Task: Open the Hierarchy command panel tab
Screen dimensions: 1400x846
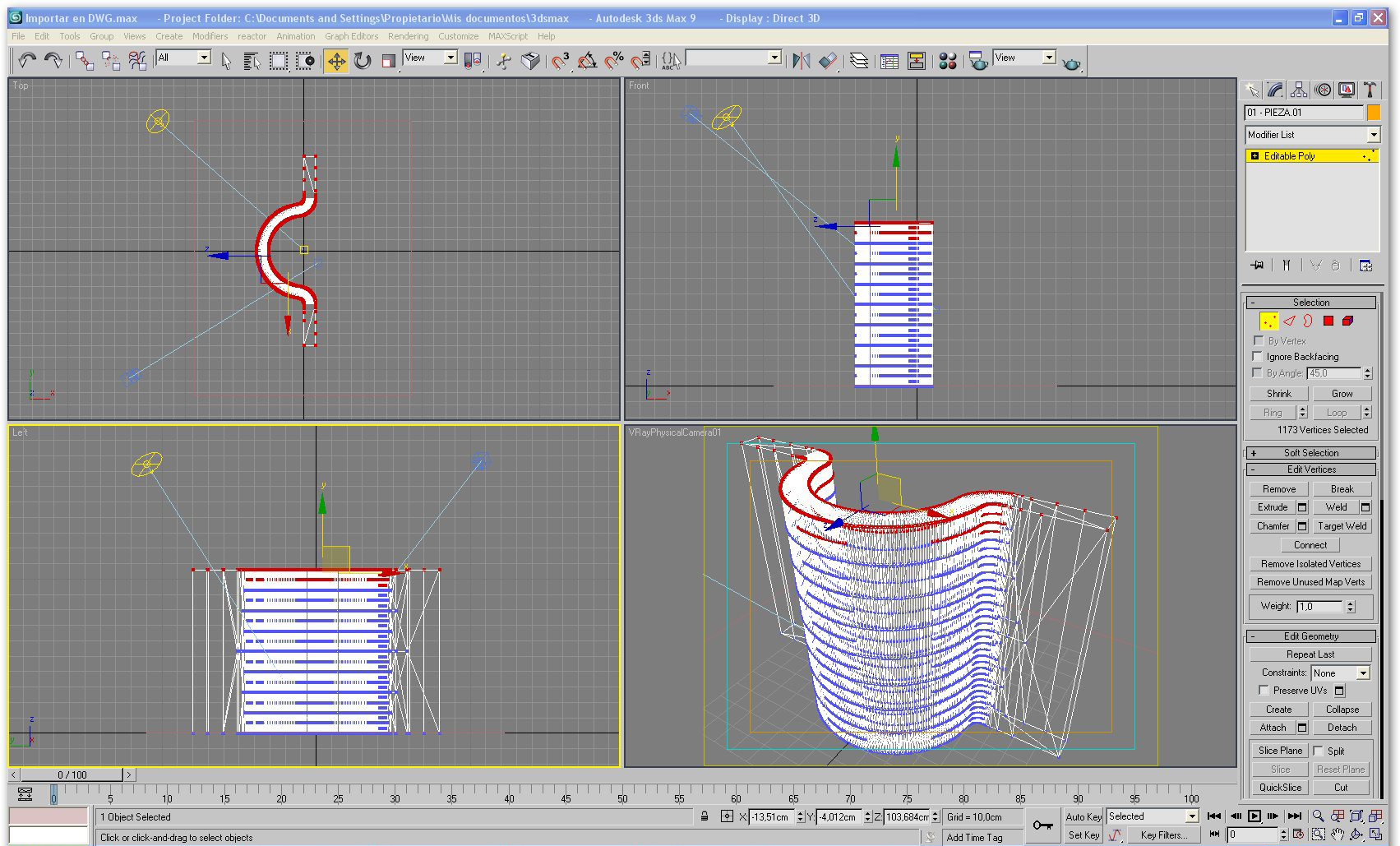Action: 1299,90
